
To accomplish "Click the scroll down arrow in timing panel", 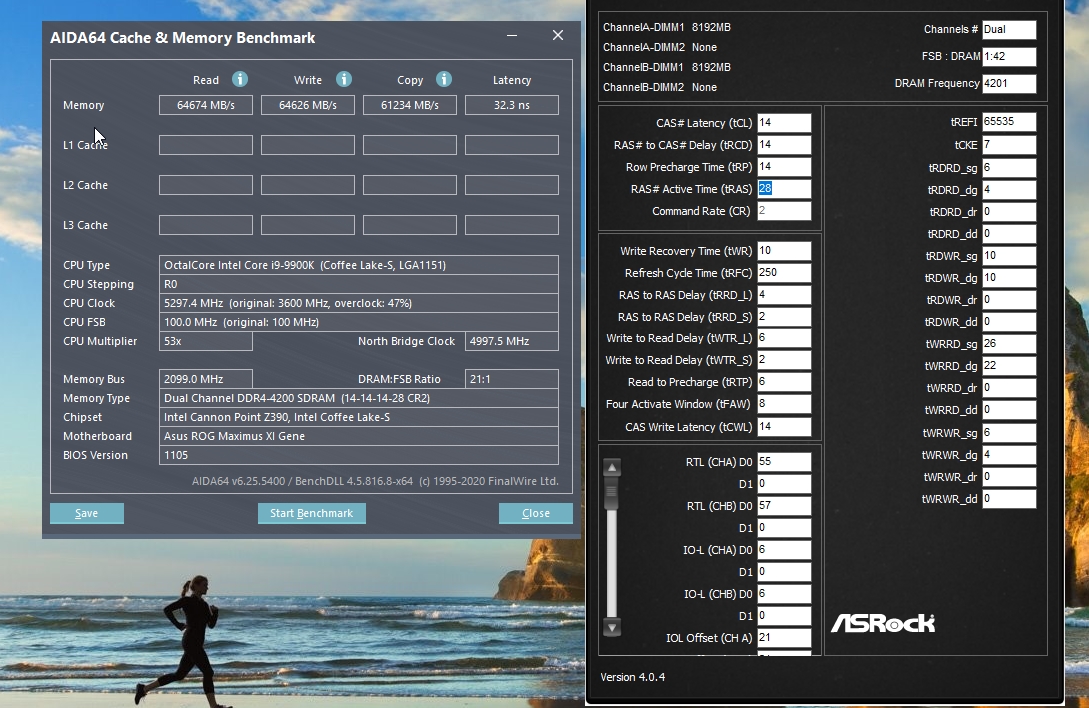I will tap(612, 627).
